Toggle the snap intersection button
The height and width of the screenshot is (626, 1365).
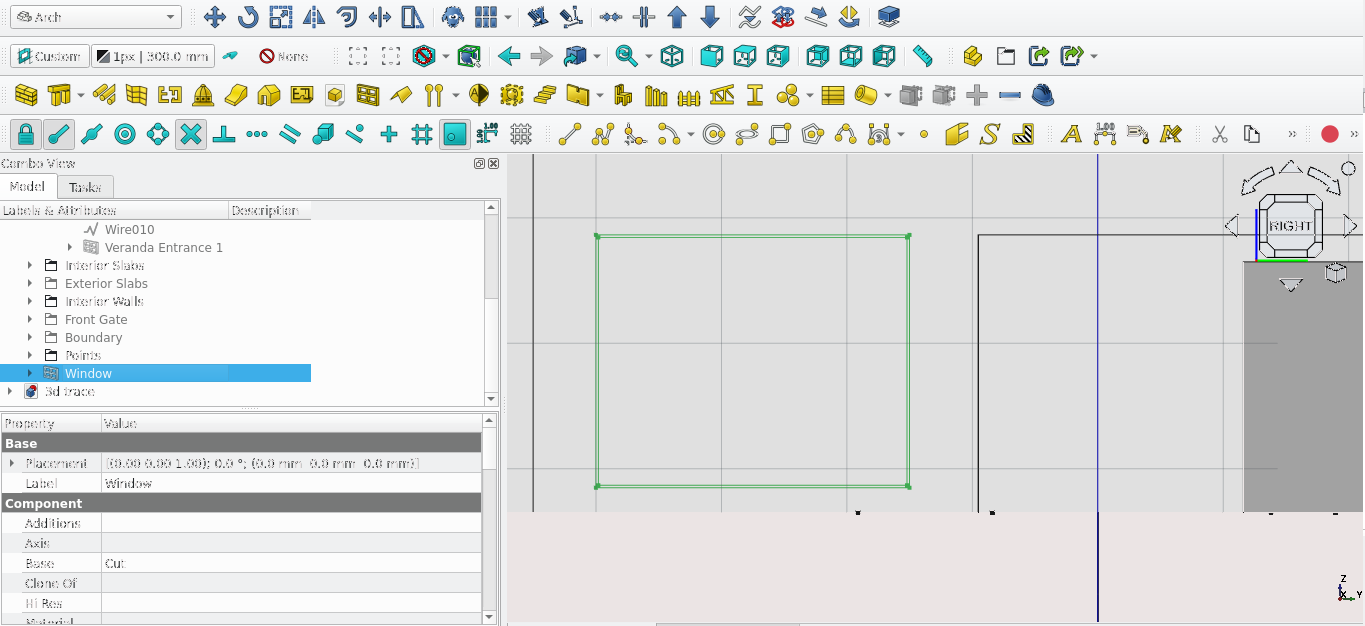tap(191, 134)
